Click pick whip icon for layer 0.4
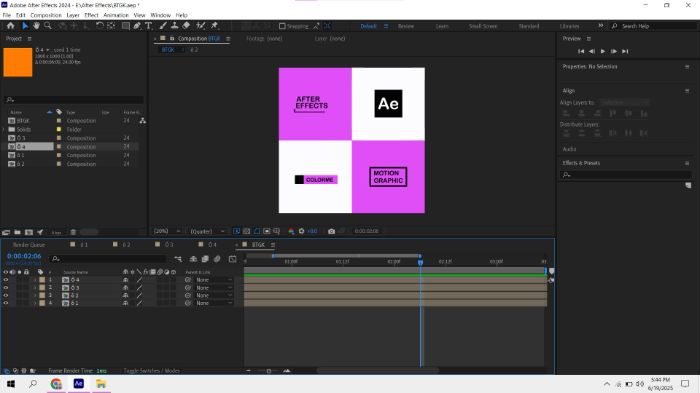This screenshot has height=393, width=700. [188, 280]
